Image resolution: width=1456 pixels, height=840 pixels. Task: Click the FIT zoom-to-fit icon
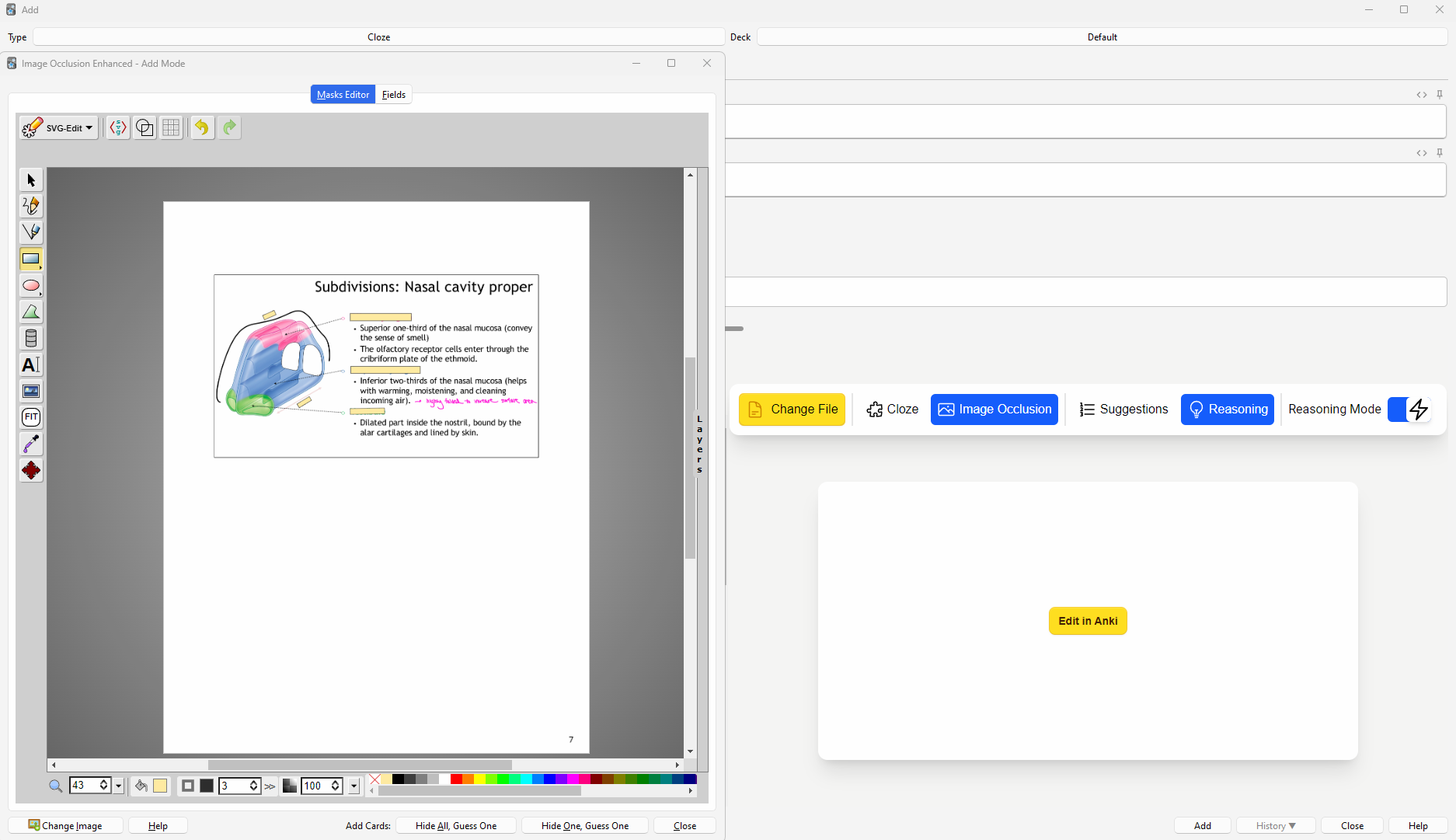[x=31, y=417]
